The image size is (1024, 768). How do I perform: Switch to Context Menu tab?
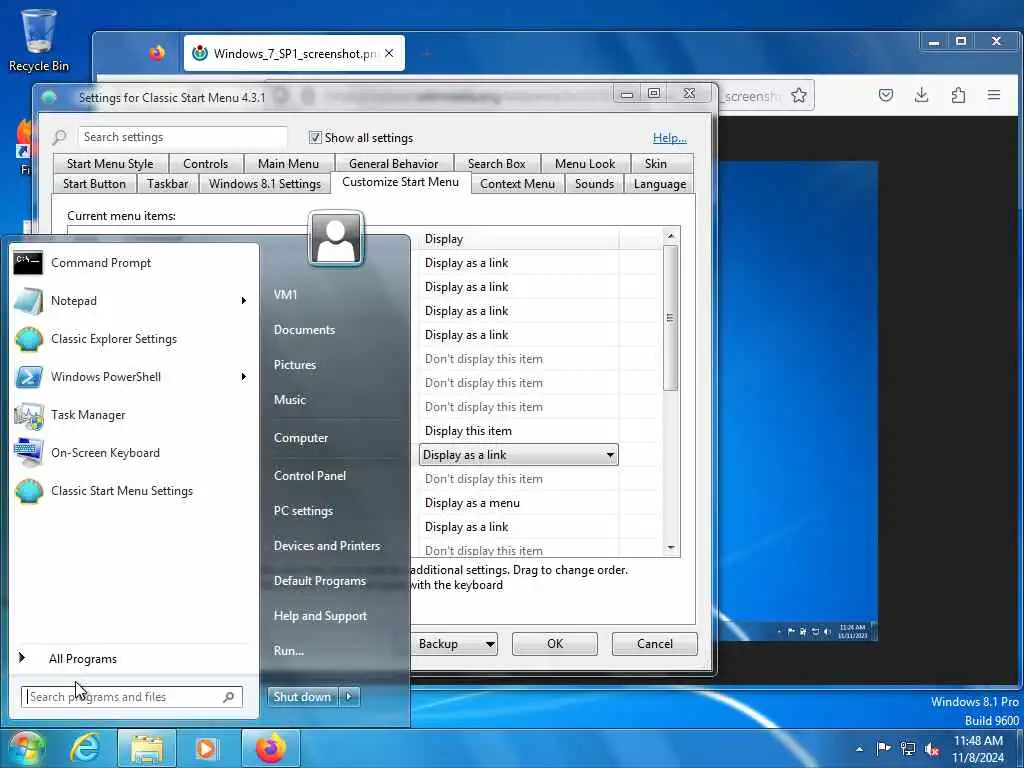point(517,184)
